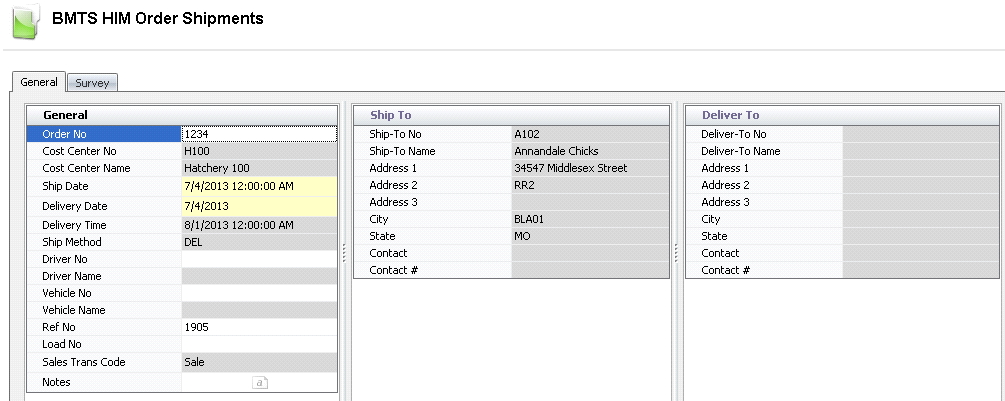The height and width of the screenshot is (401, 1005).
Task: Click the empty Load No field
Action: click(259, 344)
